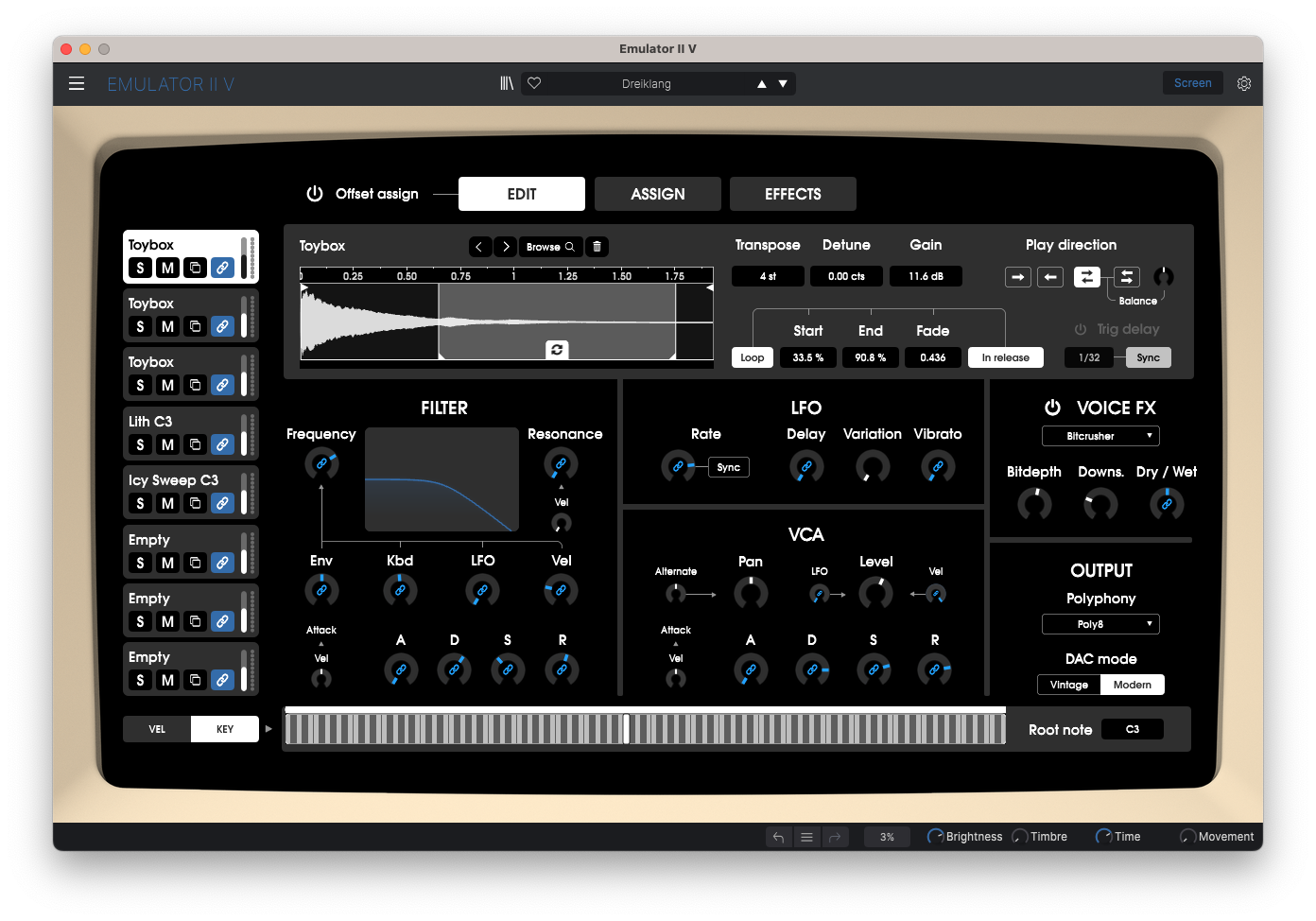The height and width of the screenshot is (921, 1316).
Task: Switch to the EFFECTS tab
Action: point(793,194)
